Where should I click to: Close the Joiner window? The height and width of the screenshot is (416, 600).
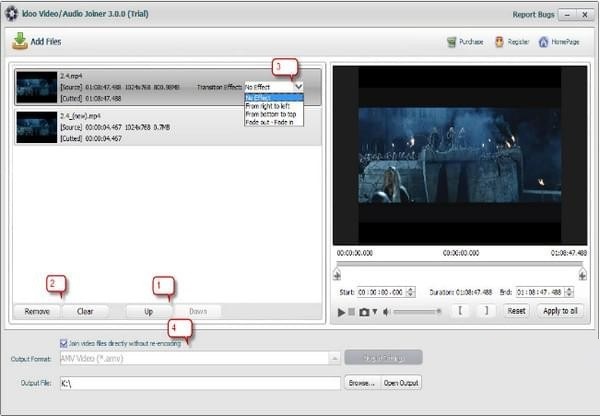click(585, 15)
